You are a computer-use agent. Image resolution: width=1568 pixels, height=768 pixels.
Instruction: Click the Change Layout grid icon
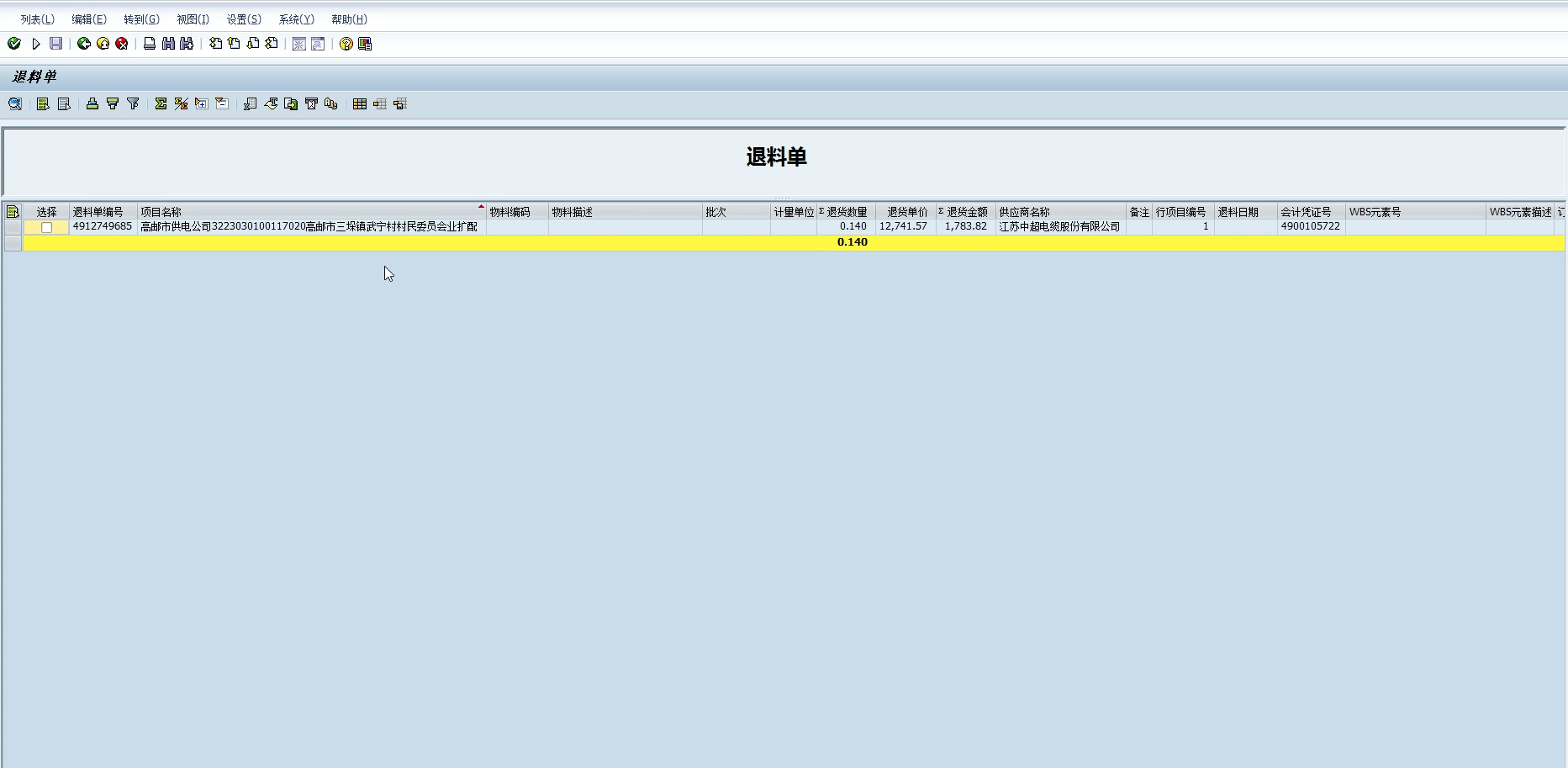[360, 104]
